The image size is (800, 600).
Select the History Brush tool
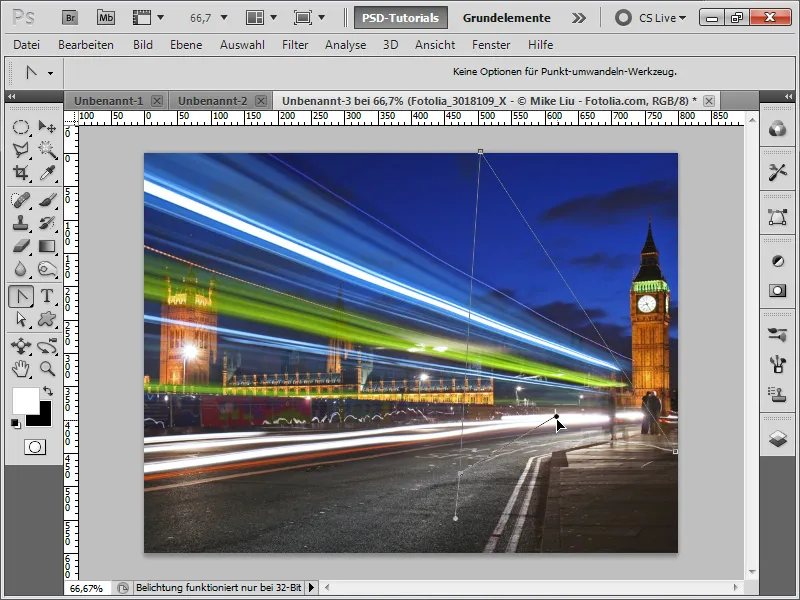click(47, 223)
